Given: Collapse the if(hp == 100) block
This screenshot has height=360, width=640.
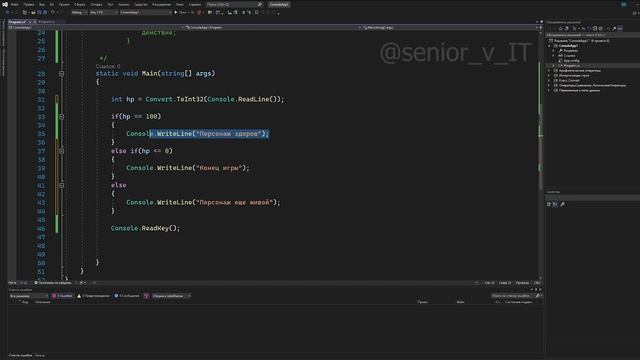Looking at the screenshot, I should coord(61,117).
